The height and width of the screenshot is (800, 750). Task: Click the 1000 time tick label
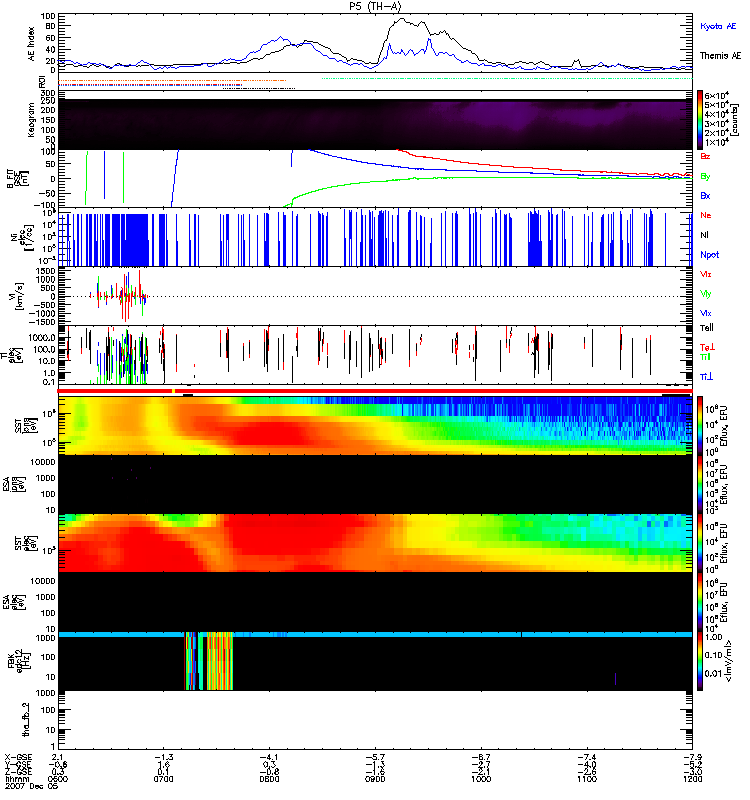point(481,779)
